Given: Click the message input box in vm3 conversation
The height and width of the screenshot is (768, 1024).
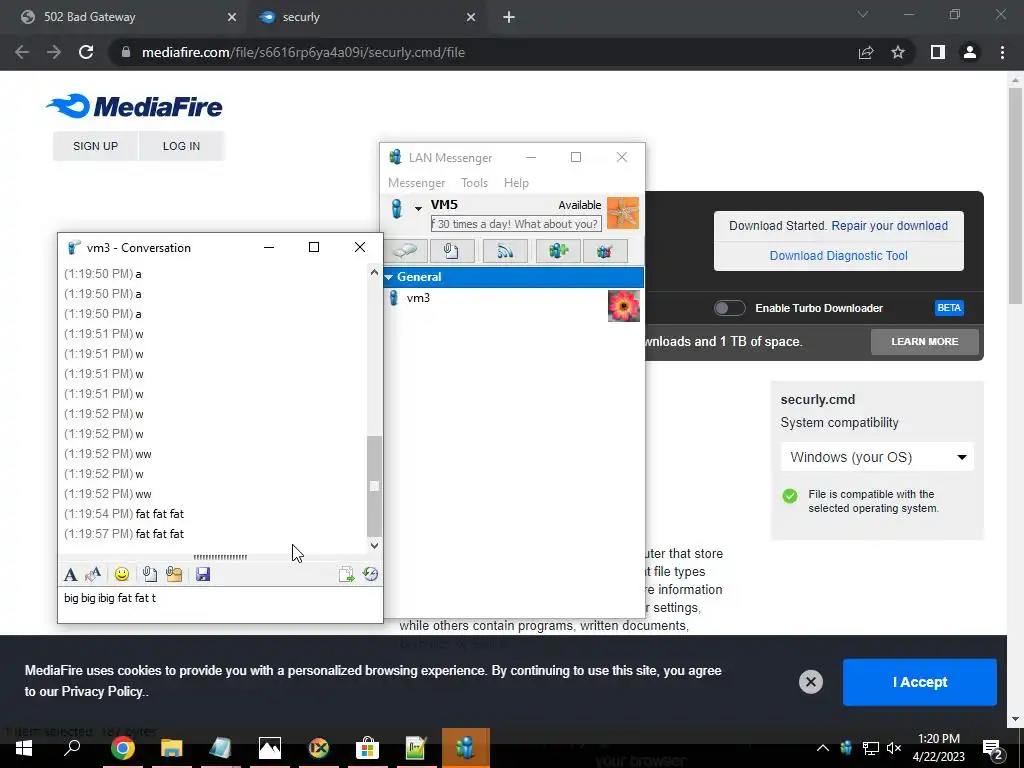Looking at the screenshot, I should click(220, 604).
